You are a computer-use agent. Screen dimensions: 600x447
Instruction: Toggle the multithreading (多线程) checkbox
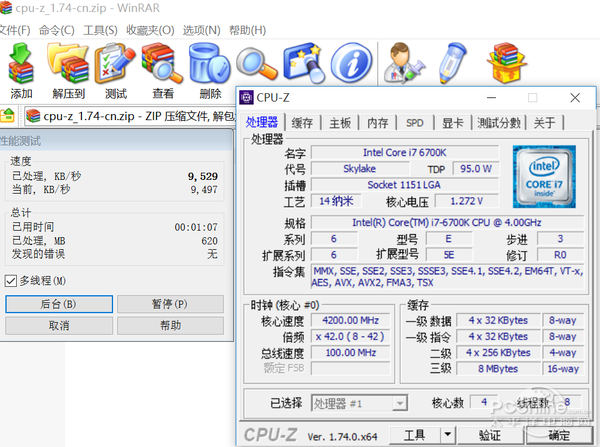[x=11, y=281]
